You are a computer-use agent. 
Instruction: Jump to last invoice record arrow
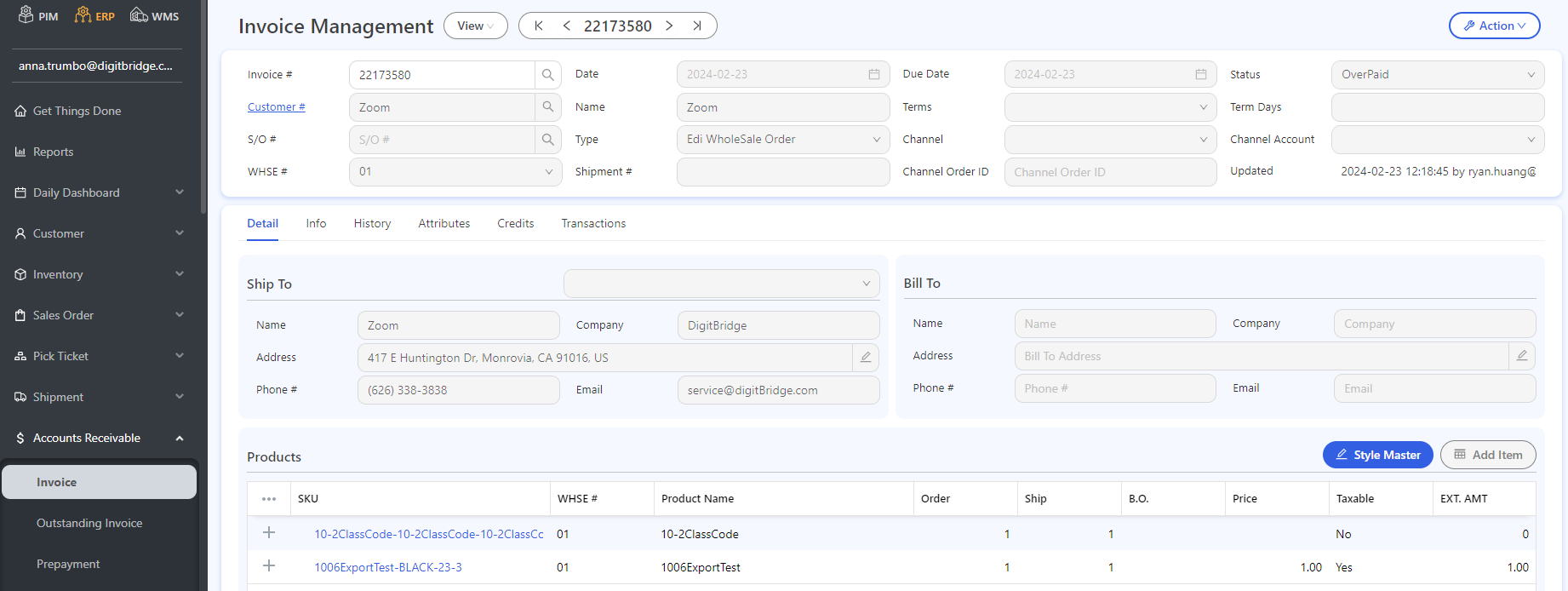[697, 26]
